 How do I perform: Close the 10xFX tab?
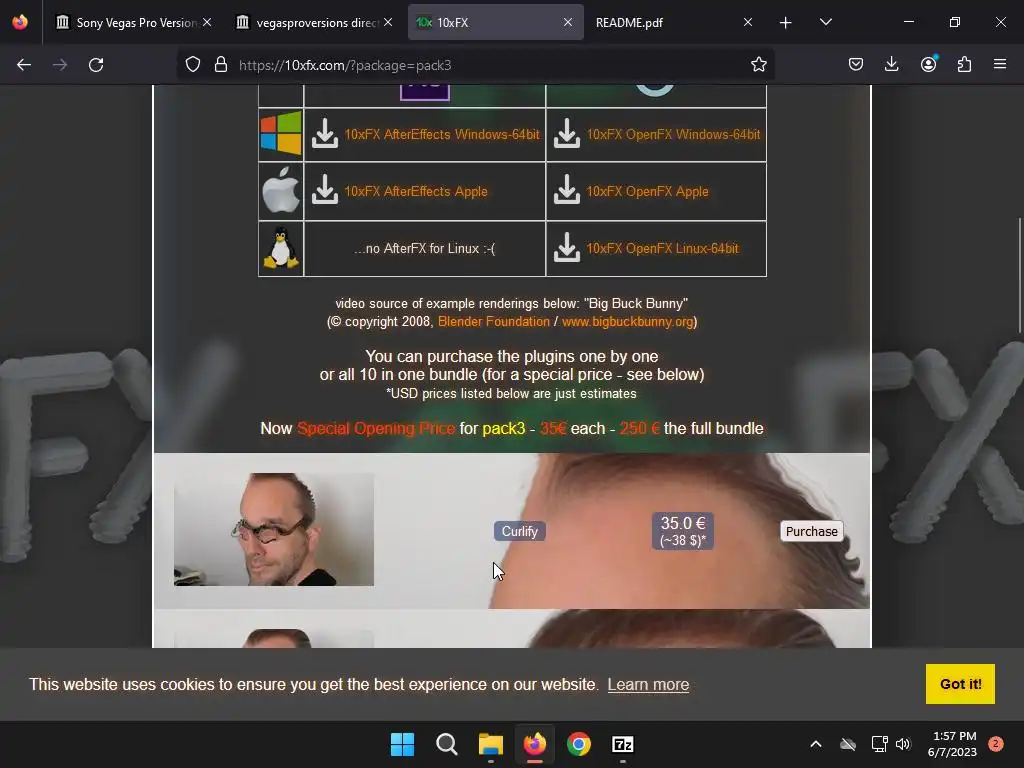568,22
